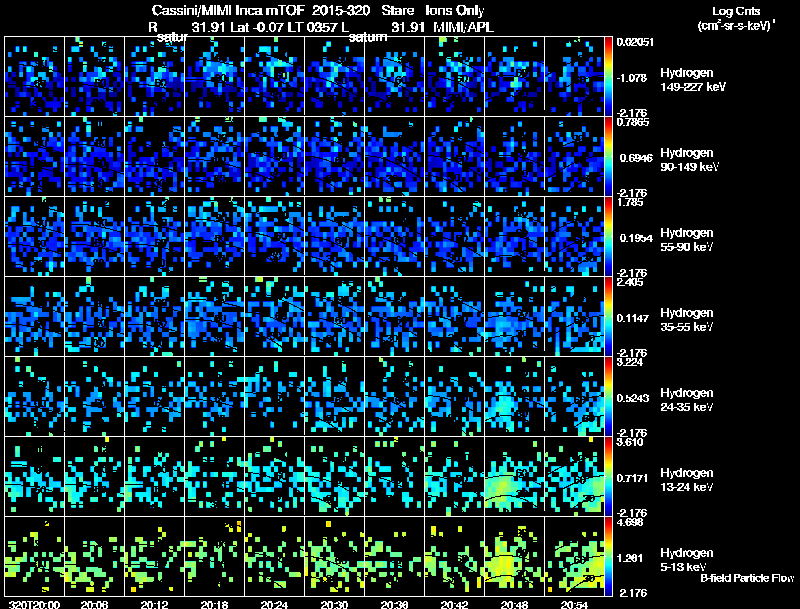Click the 90-149 keV image panel at 20:30
The image size is (800, 609).
[x=334, y=157]
